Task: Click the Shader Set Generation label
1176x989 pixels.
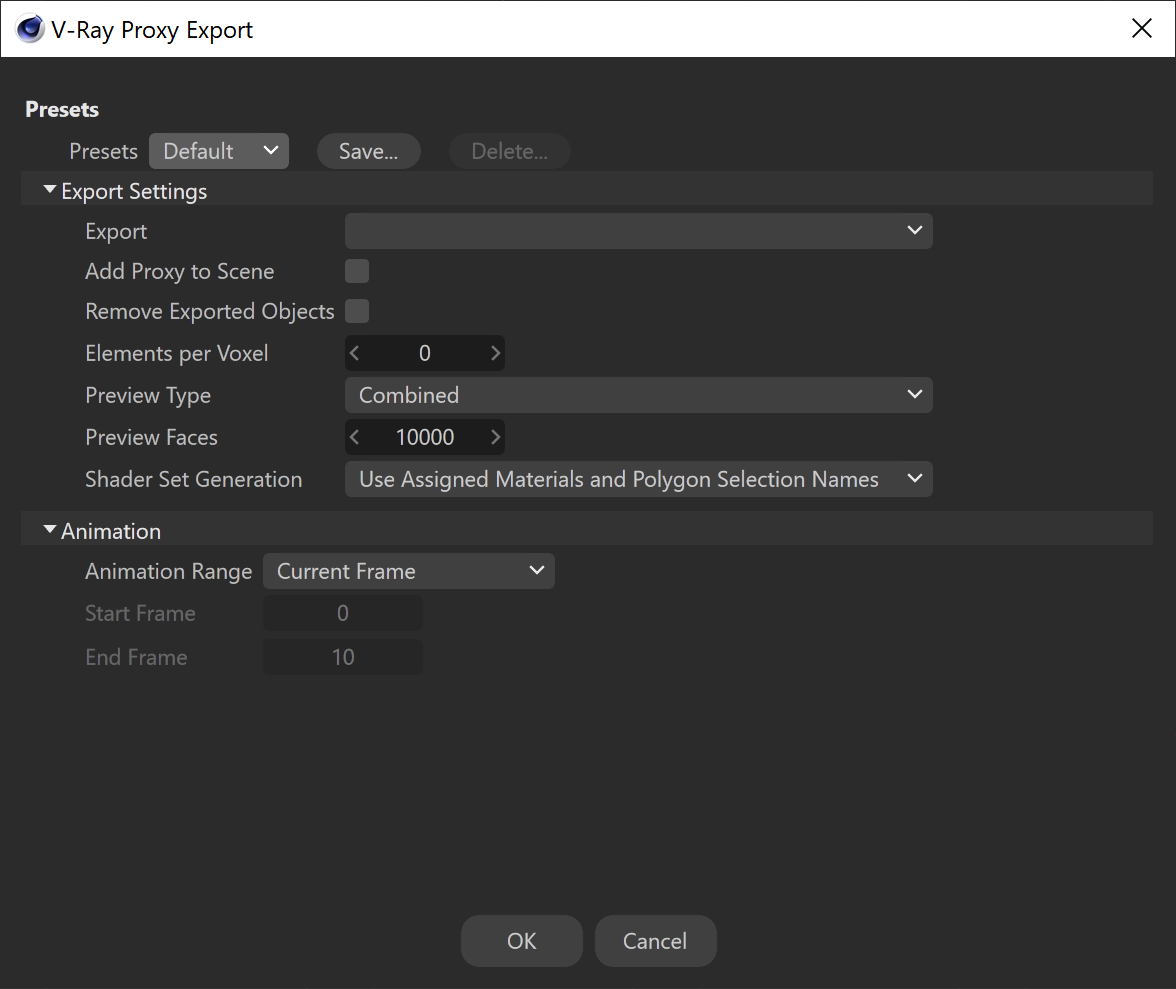Action: pyautogui.click(x=194, y=479)
